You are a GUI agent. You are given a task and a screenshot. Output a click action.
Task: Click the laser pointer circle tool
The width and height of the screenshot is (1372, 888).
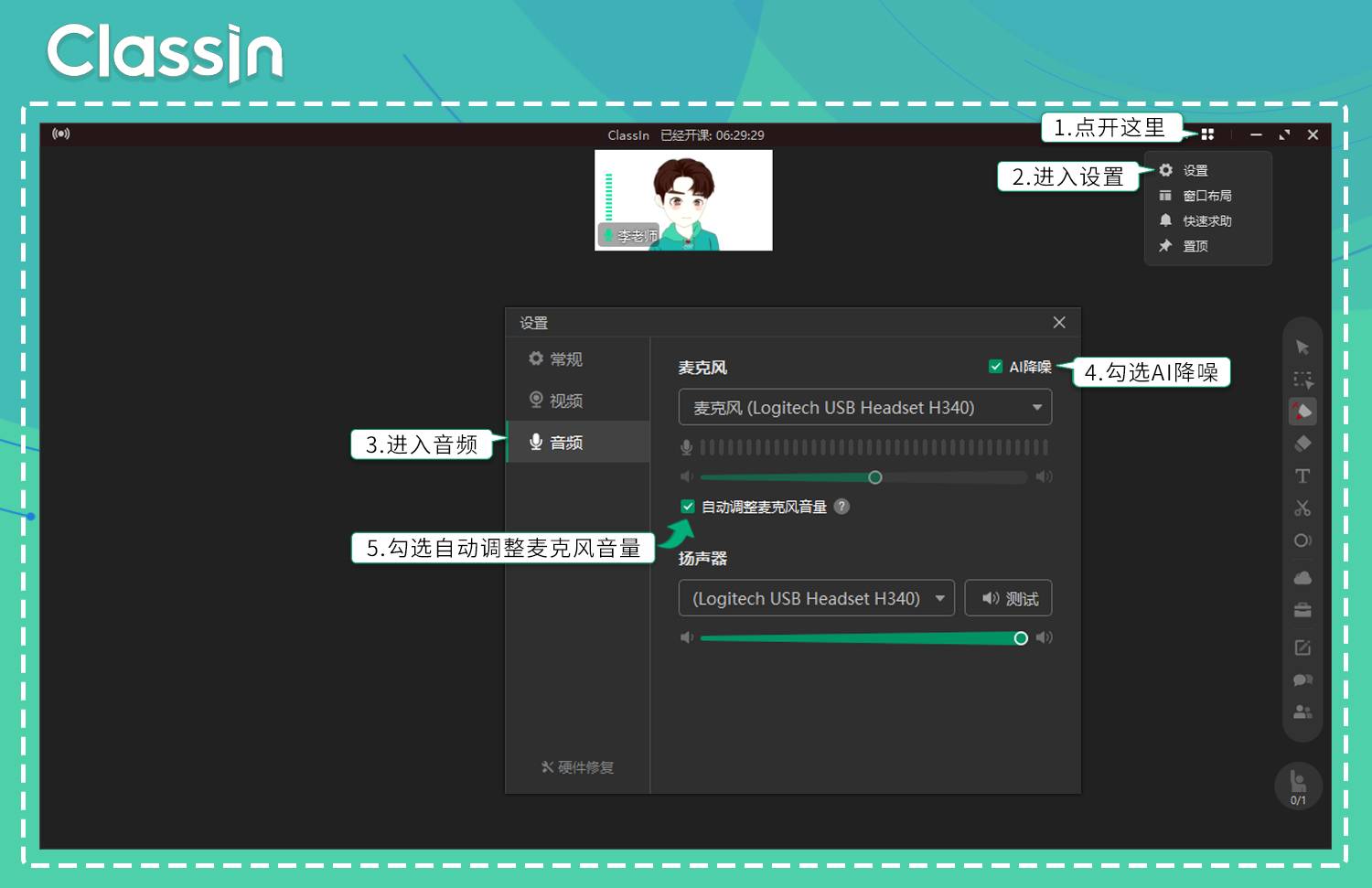click(x=1302, y=540)
